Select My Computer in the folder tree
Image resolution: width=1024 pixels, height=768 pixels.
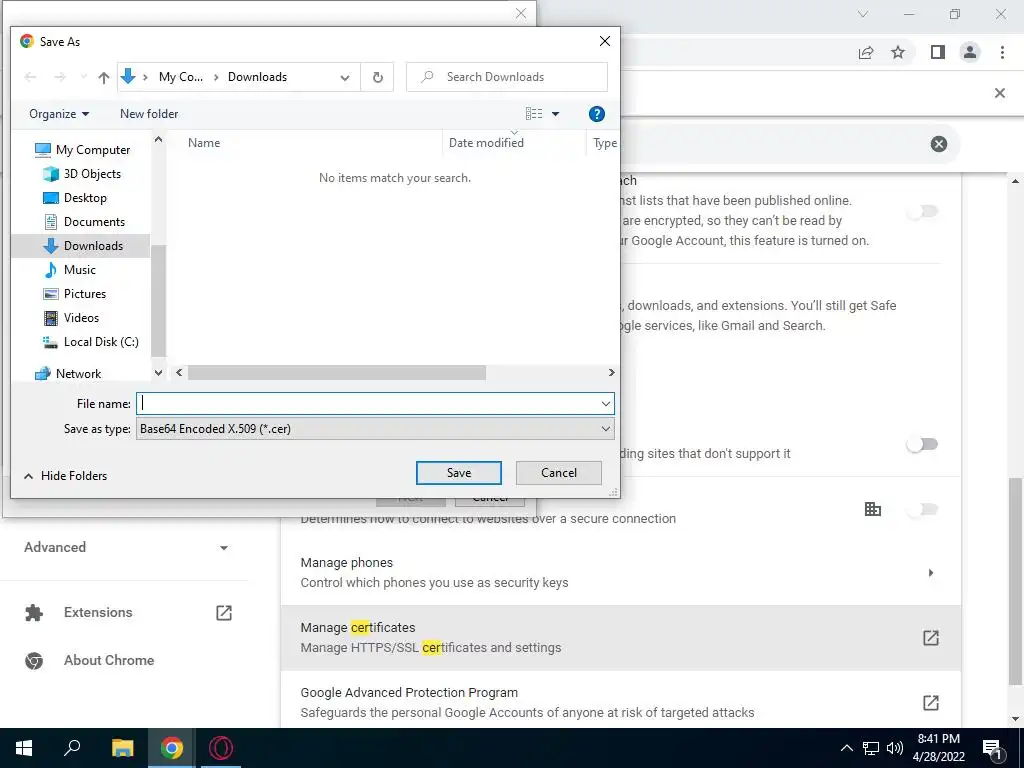(93, 150)
